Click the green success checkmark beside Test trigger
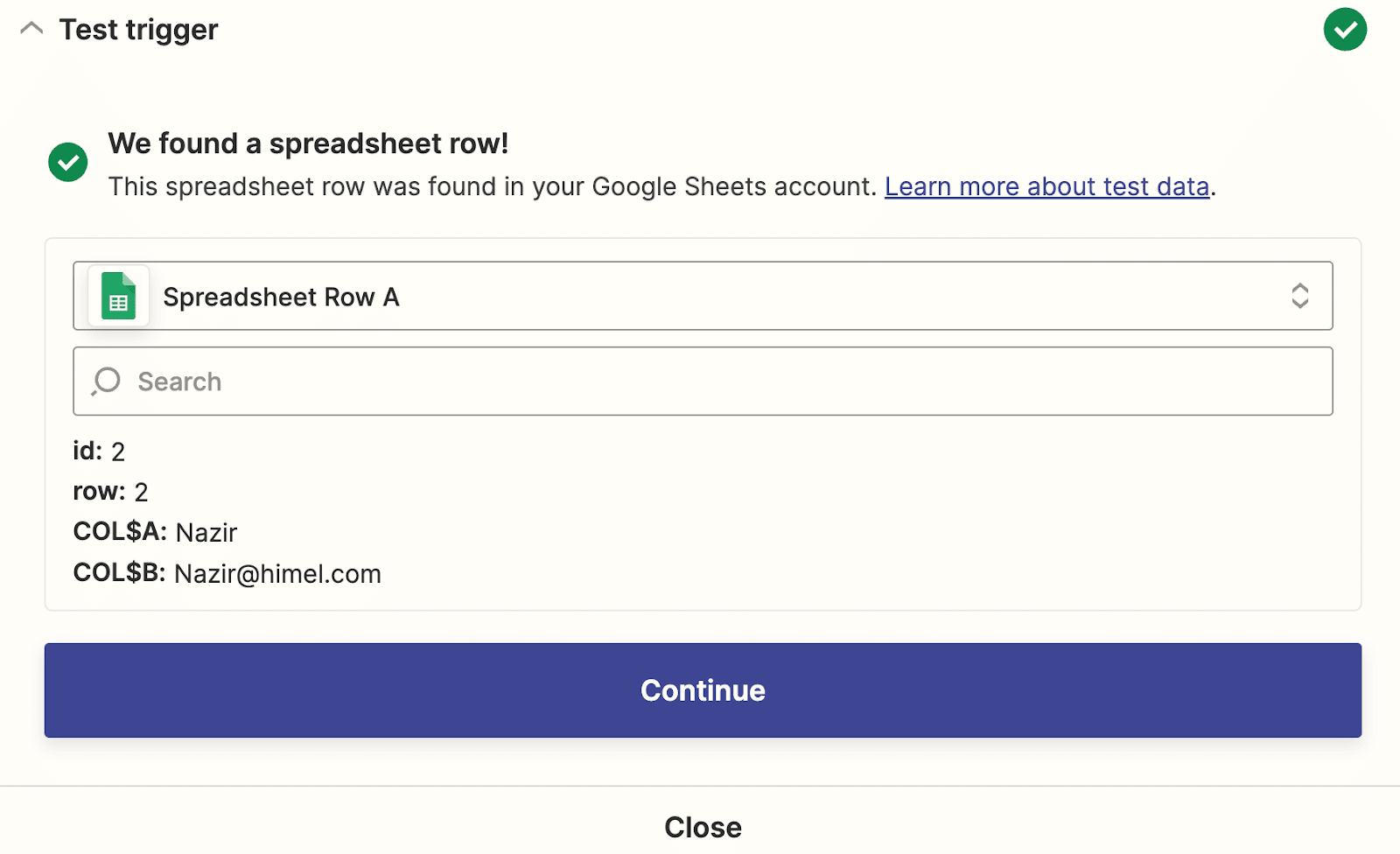This screenshot has width=1400, height=854. tap(1345, 30)
